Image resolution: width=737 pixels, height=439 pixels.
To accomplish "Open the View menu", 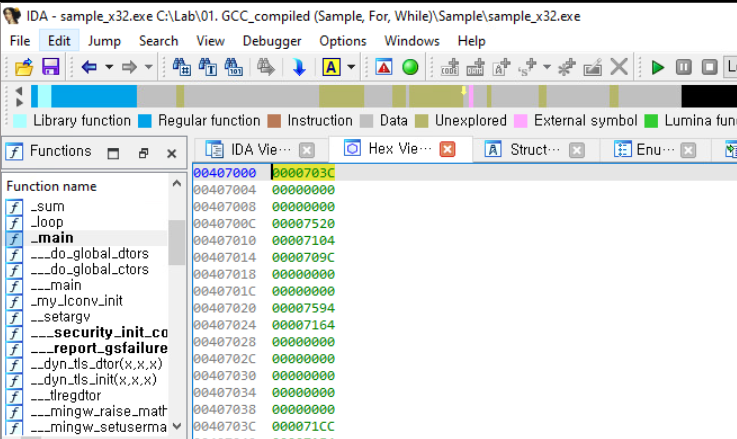I will [210, 41].
